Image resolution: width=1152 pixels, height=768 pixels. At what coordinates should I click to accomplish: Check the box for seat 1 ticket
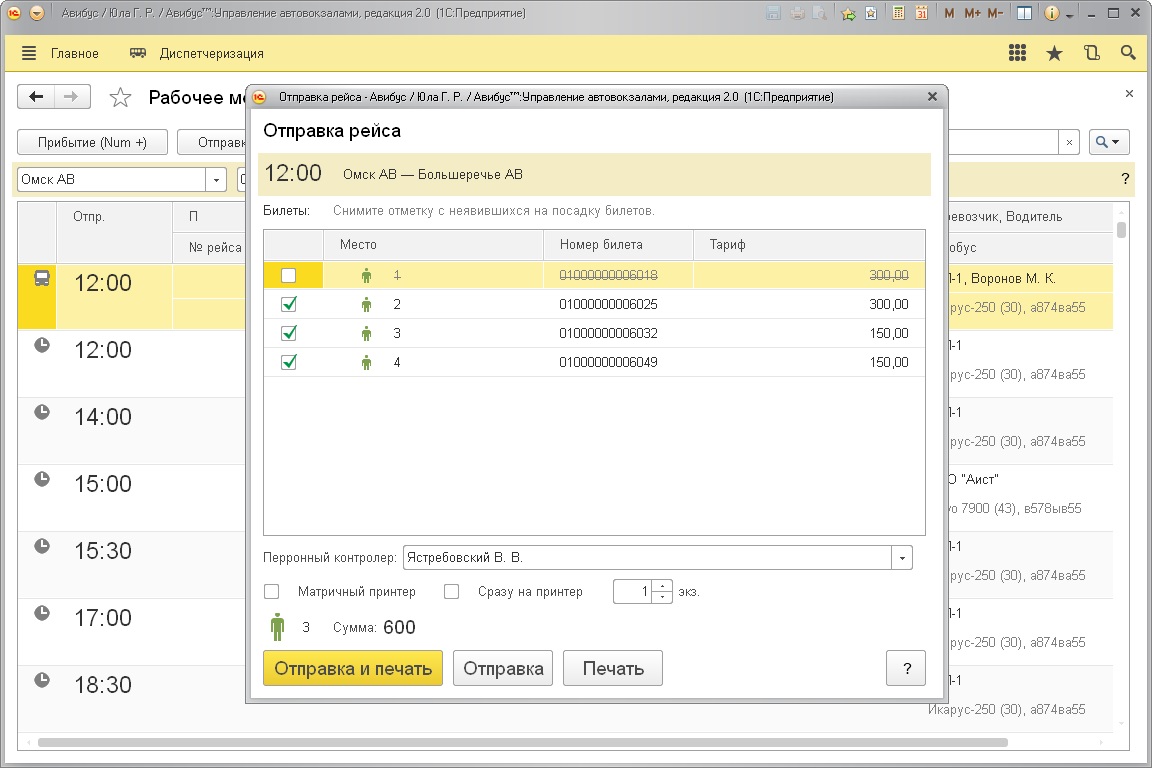[x=289, y=275]
